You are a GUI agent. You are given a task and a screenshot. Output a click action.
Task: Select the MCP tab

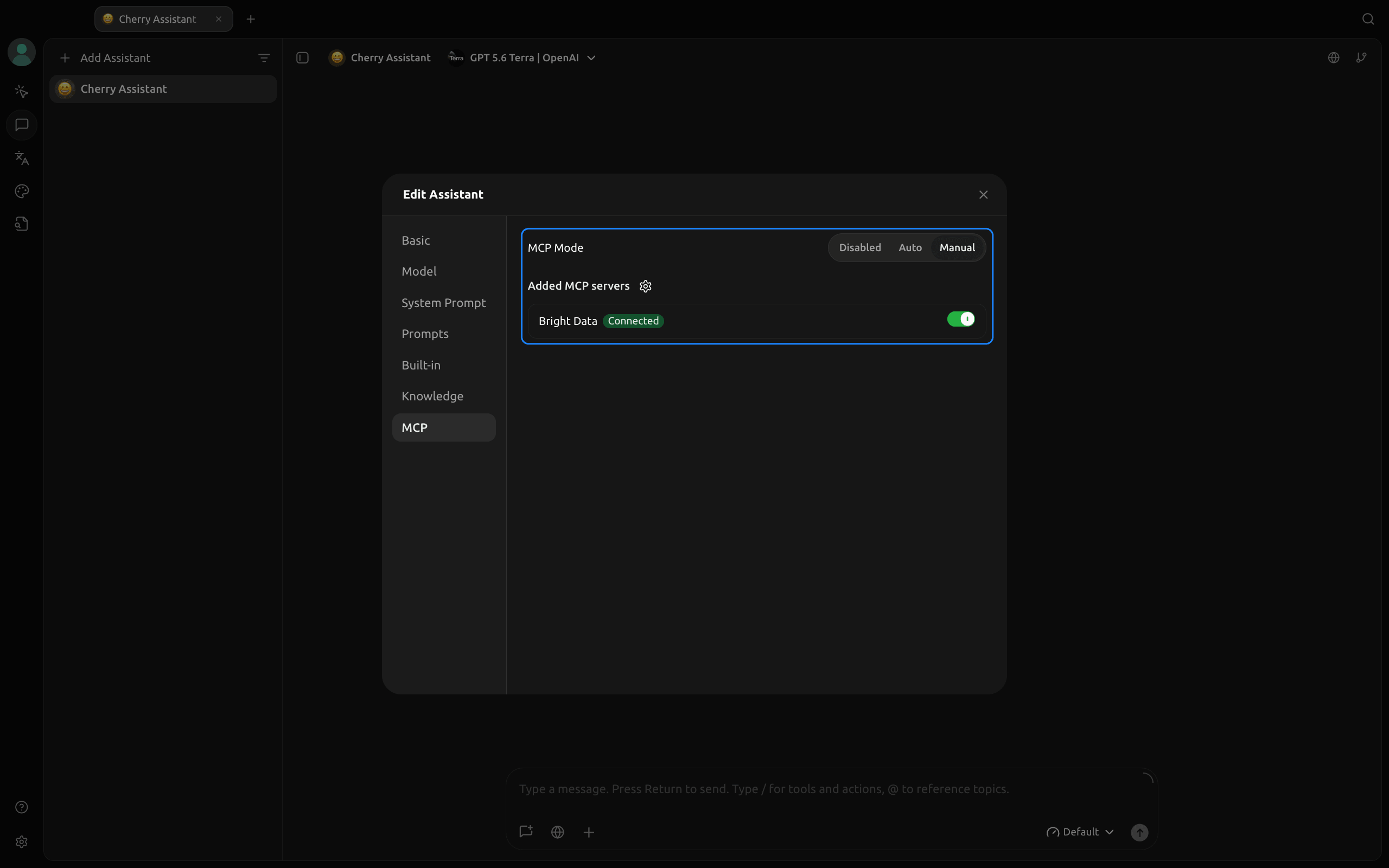click(444, 427)
